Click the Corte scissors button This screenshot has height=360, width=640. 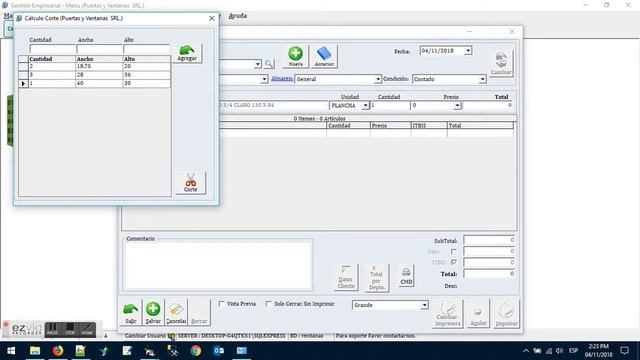point(191,182)
